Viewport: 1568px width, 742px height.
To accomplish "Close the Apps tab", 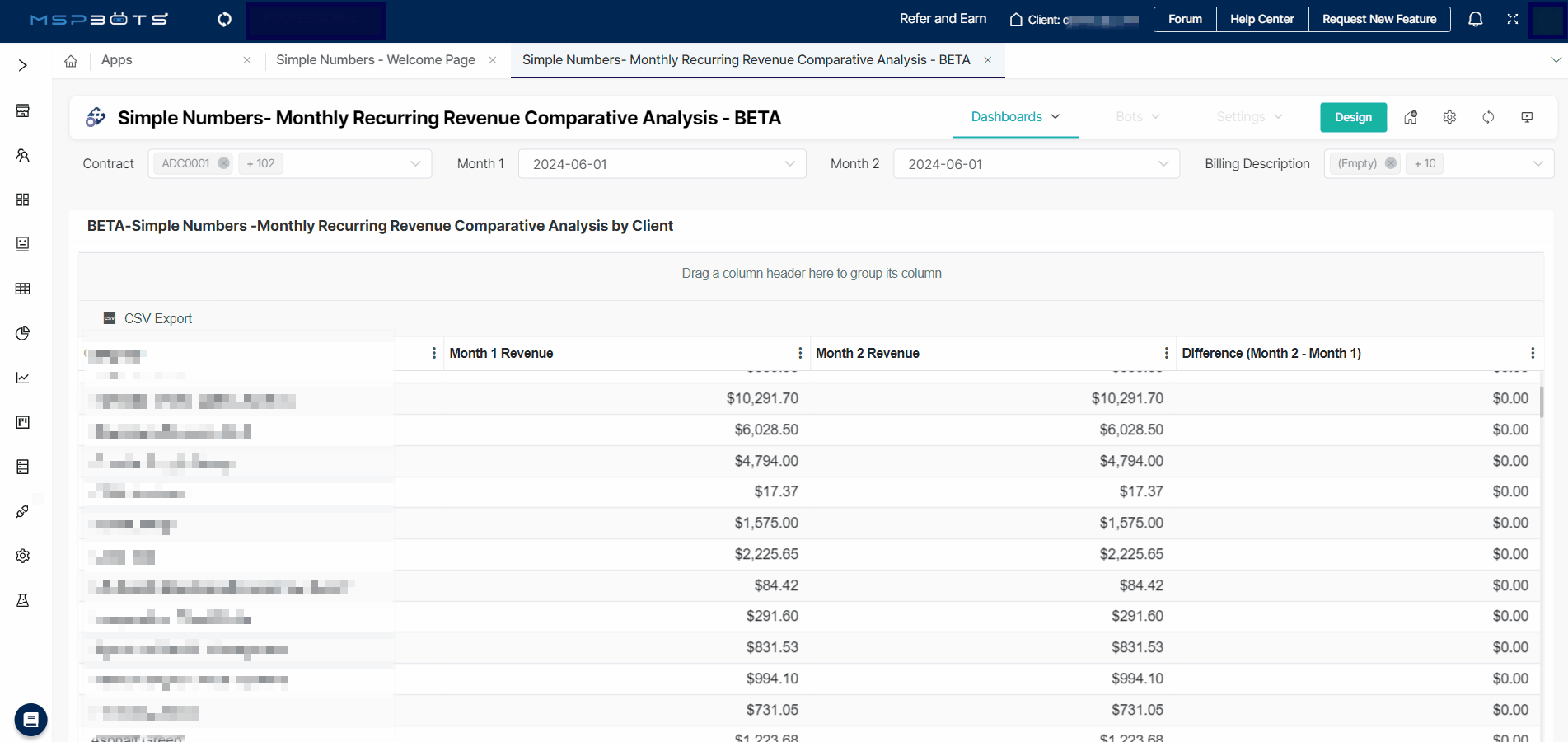I will (x=247, y=60).
